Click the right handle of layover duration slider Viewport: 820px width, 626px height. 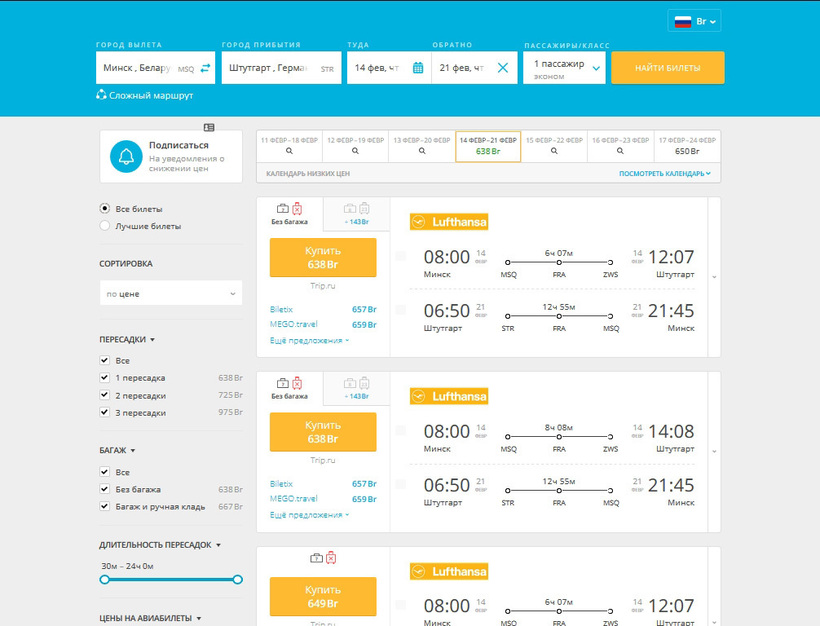(237, 579)
